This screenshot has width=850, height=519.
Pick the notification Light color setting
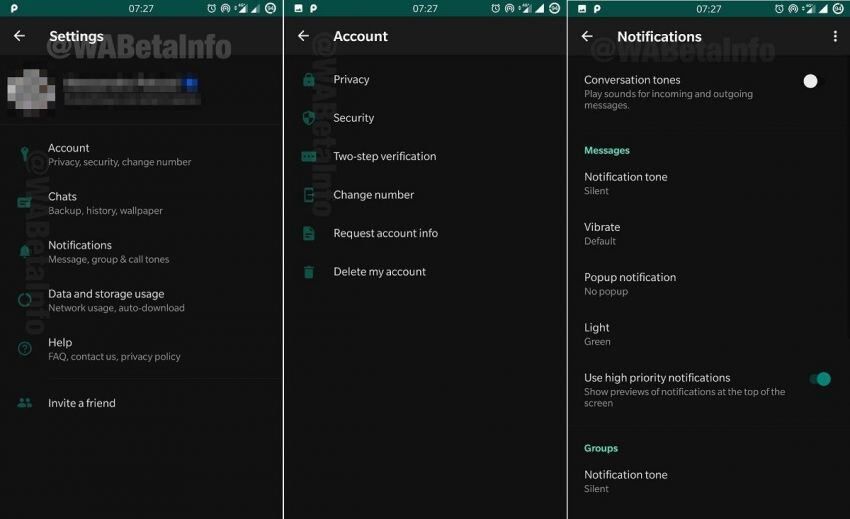pos(598,334)
